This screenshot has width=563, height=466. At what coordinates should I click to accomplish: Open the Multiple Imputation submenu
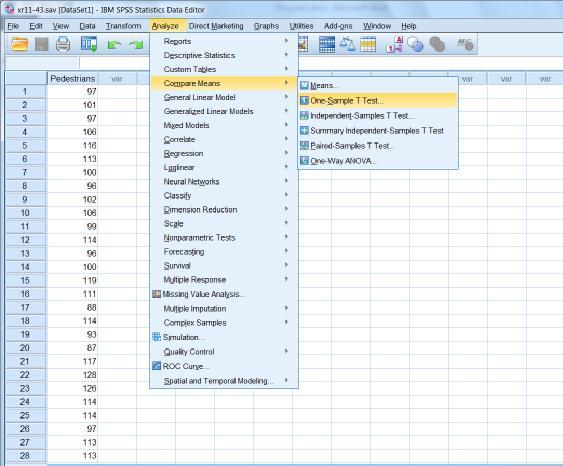tap(224, 309)
